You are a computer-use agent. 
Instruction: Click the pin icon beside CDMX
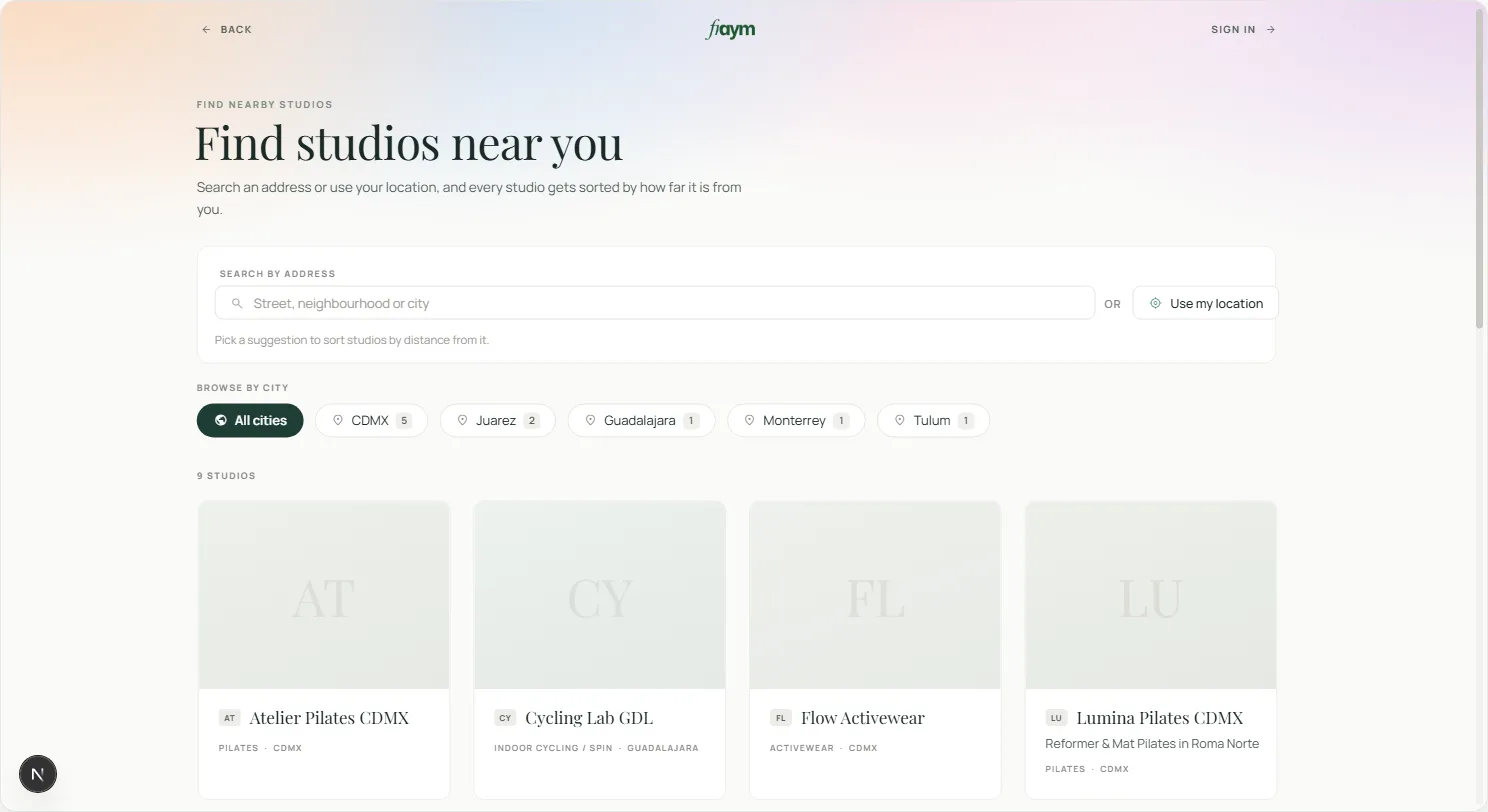(x=338, y=420)
